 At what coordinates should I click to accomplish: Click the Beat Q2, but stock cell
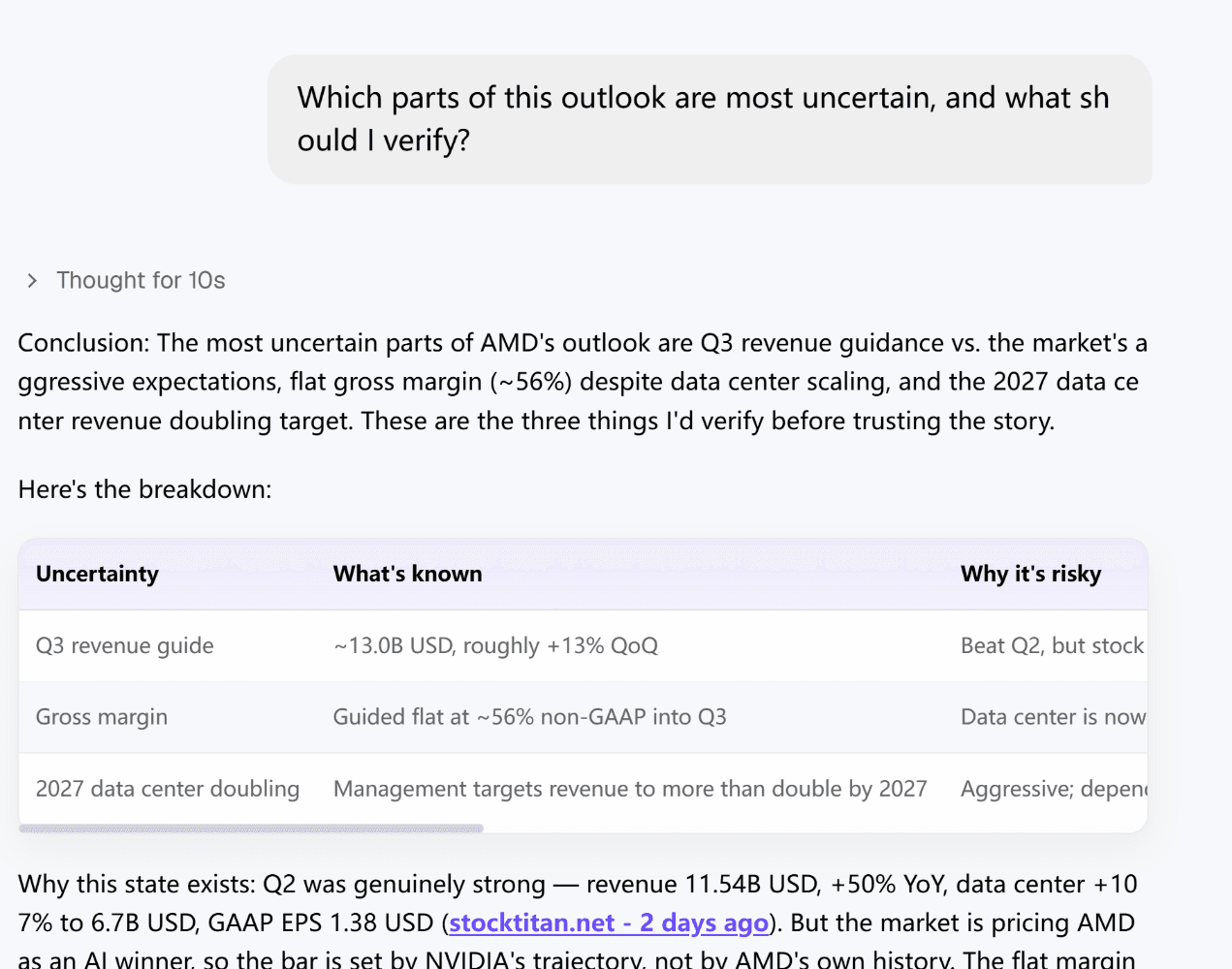pos(1053,645)
